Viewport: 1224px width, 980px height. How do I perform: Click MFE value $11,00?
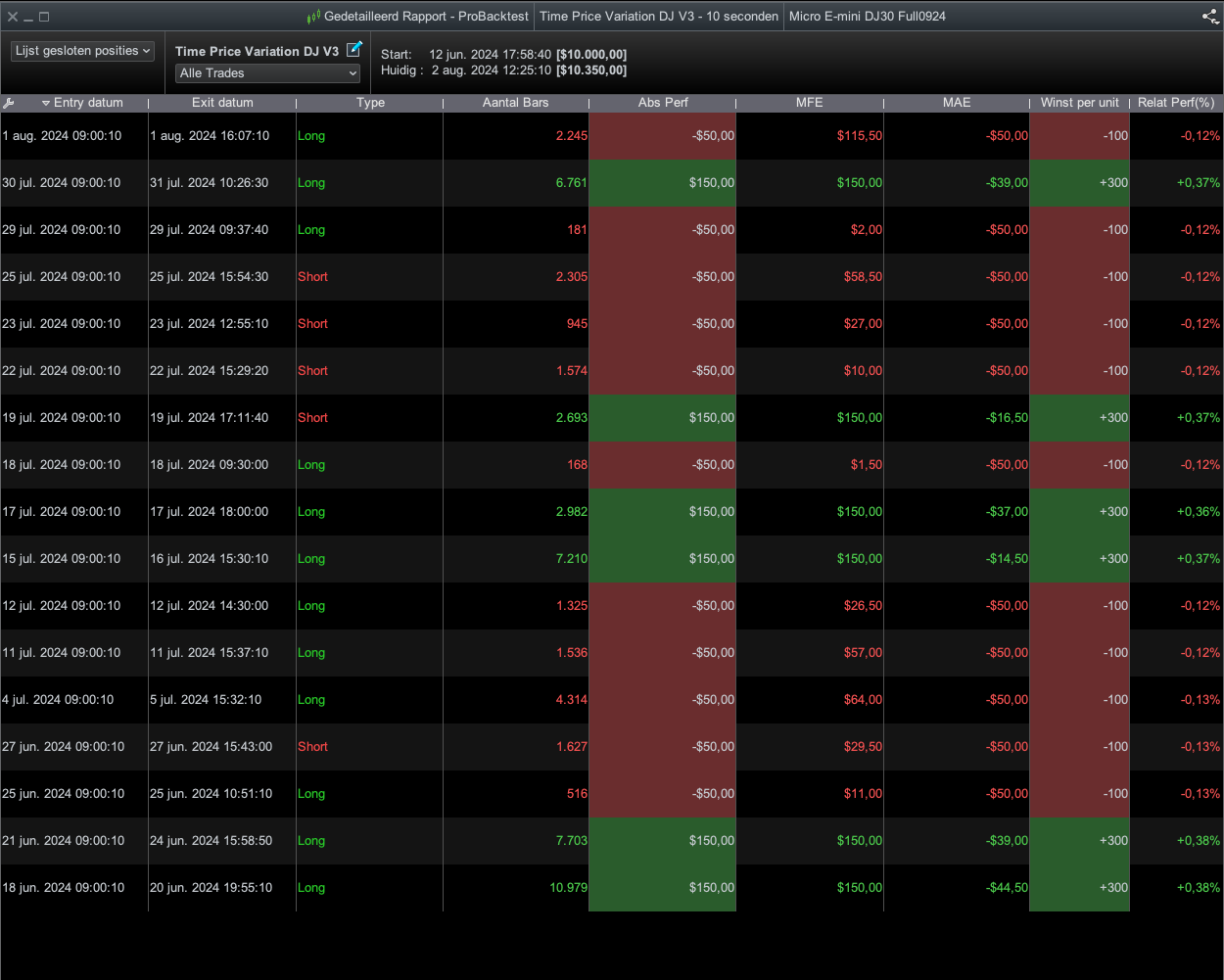click(863, 794)
